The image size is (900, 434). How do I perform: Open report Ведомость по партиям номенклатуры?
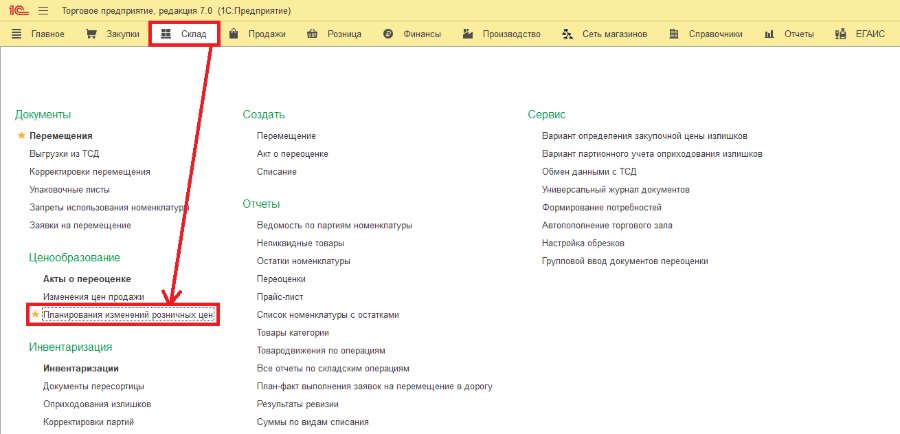click(335, 226)
